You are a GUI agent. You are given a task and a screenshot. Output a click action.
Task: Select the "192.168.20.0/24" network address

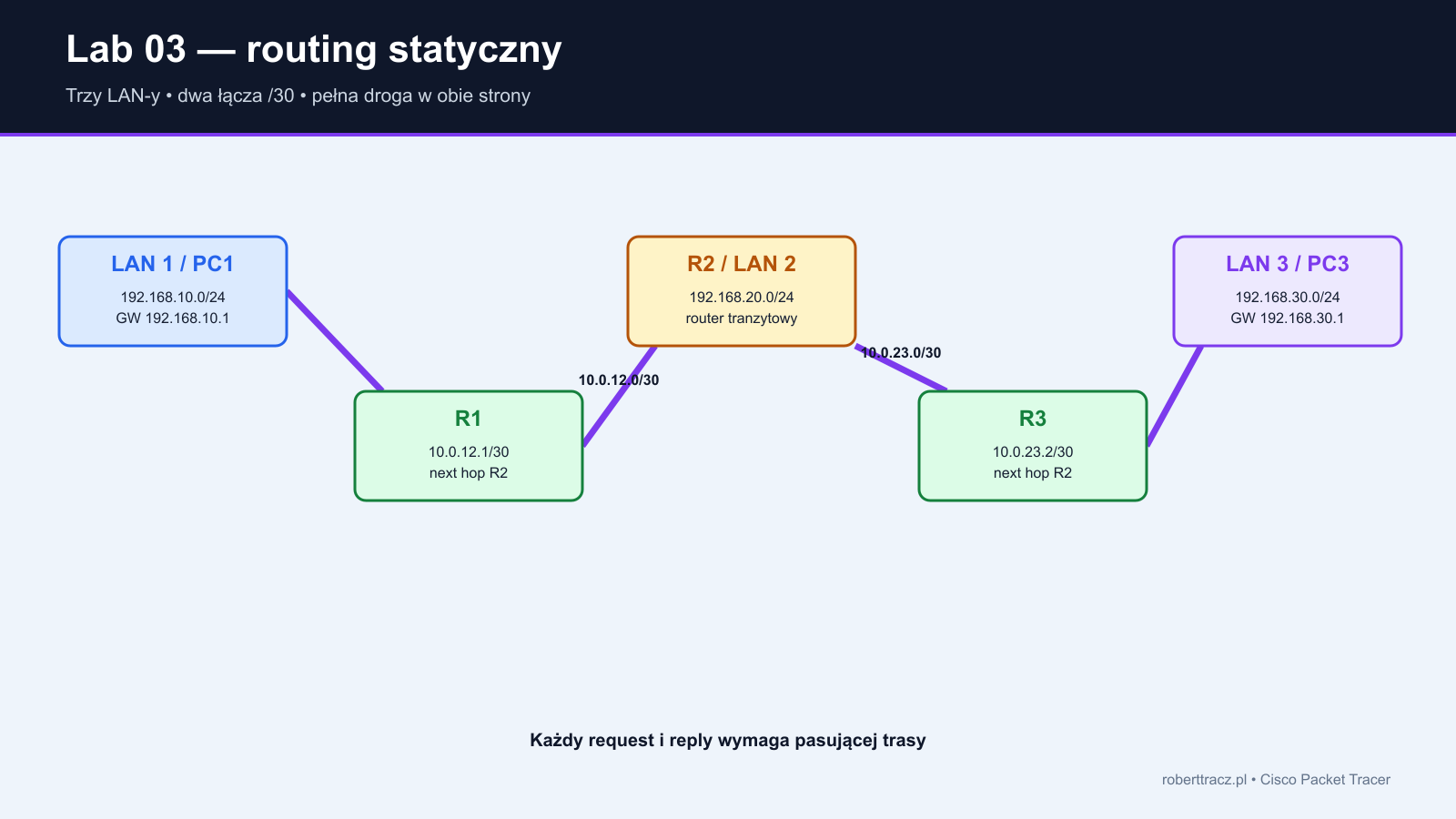point(742,298)
